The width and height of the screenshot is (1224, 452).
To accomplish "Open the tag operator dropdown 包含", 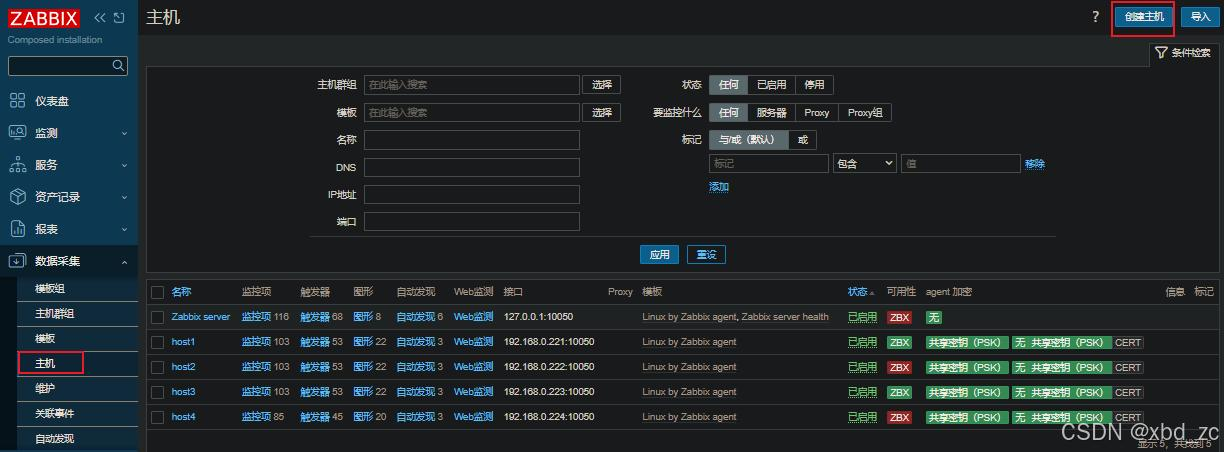I will click(865, 163).
